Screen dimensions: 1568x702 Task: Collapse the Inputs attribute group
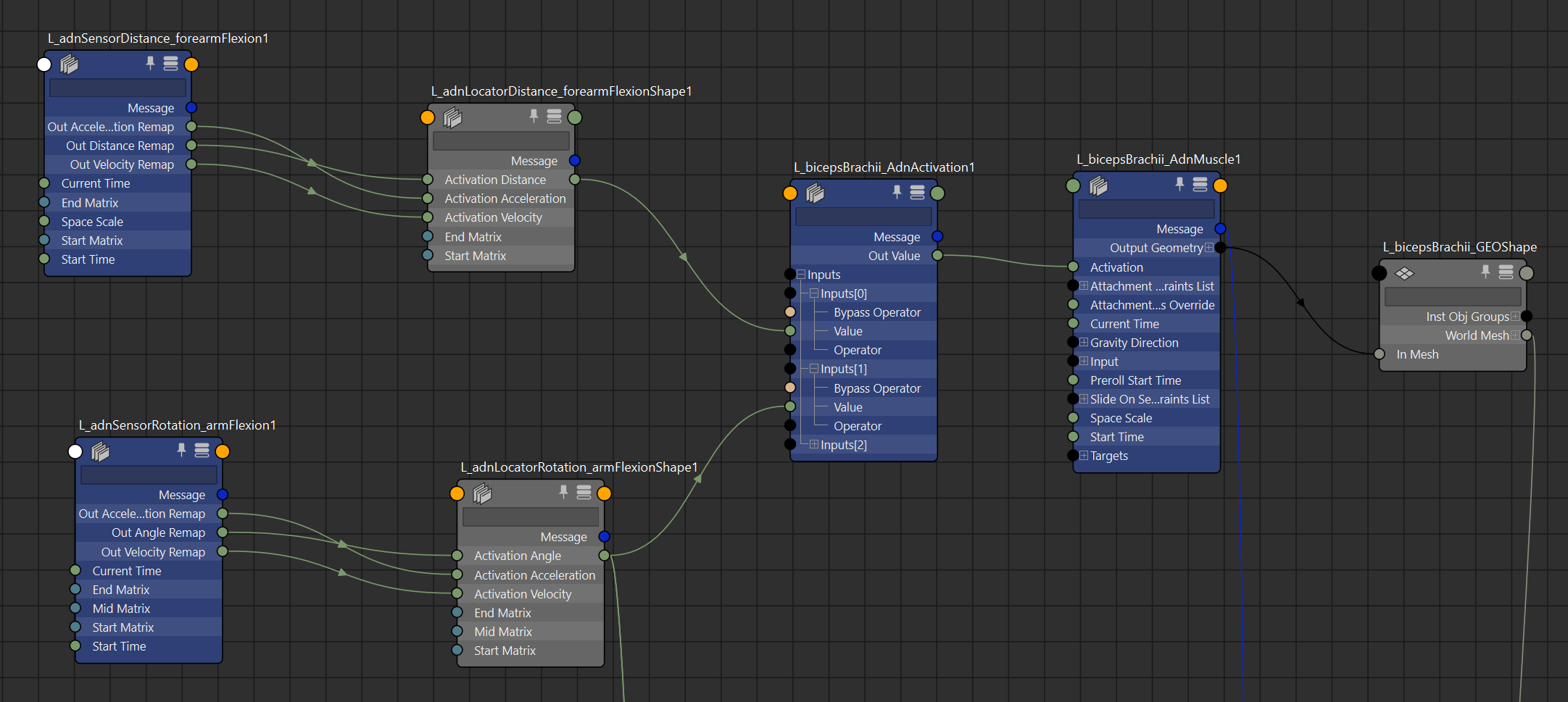(x=801, y=275)
